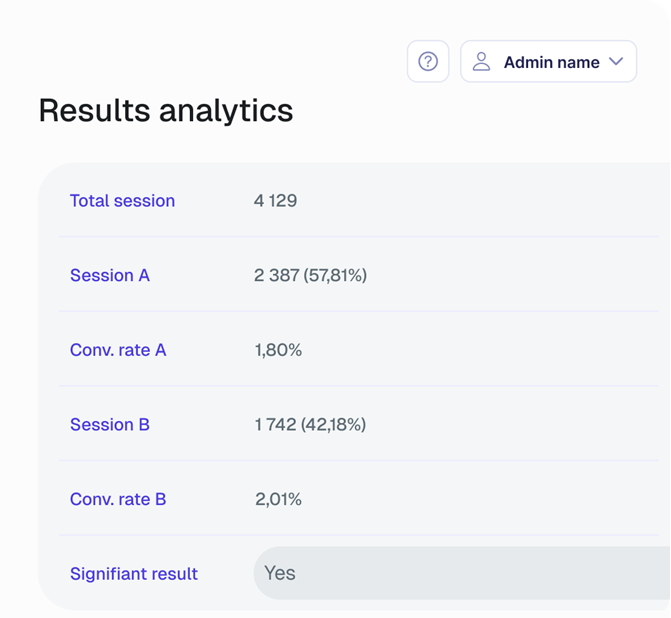Expand the Admin name chevron arrow
This screenshot has width=671, height=618.
[616, 62]
